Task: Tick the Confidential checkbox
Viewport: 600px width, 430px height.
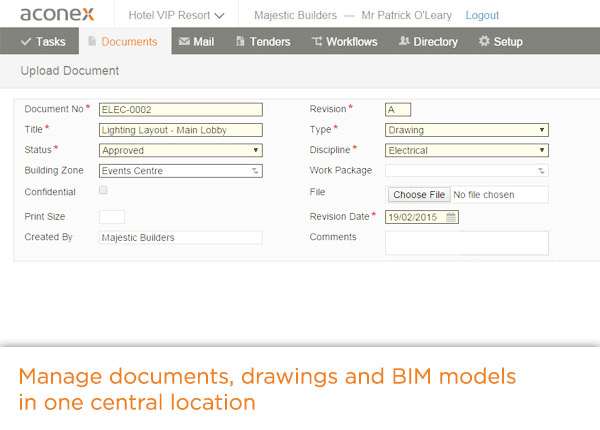Action: click(x=104, y=190)
